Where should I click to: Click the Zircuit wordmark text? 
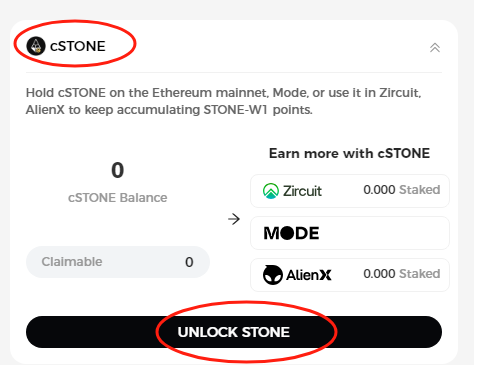(x=302, y=191)
